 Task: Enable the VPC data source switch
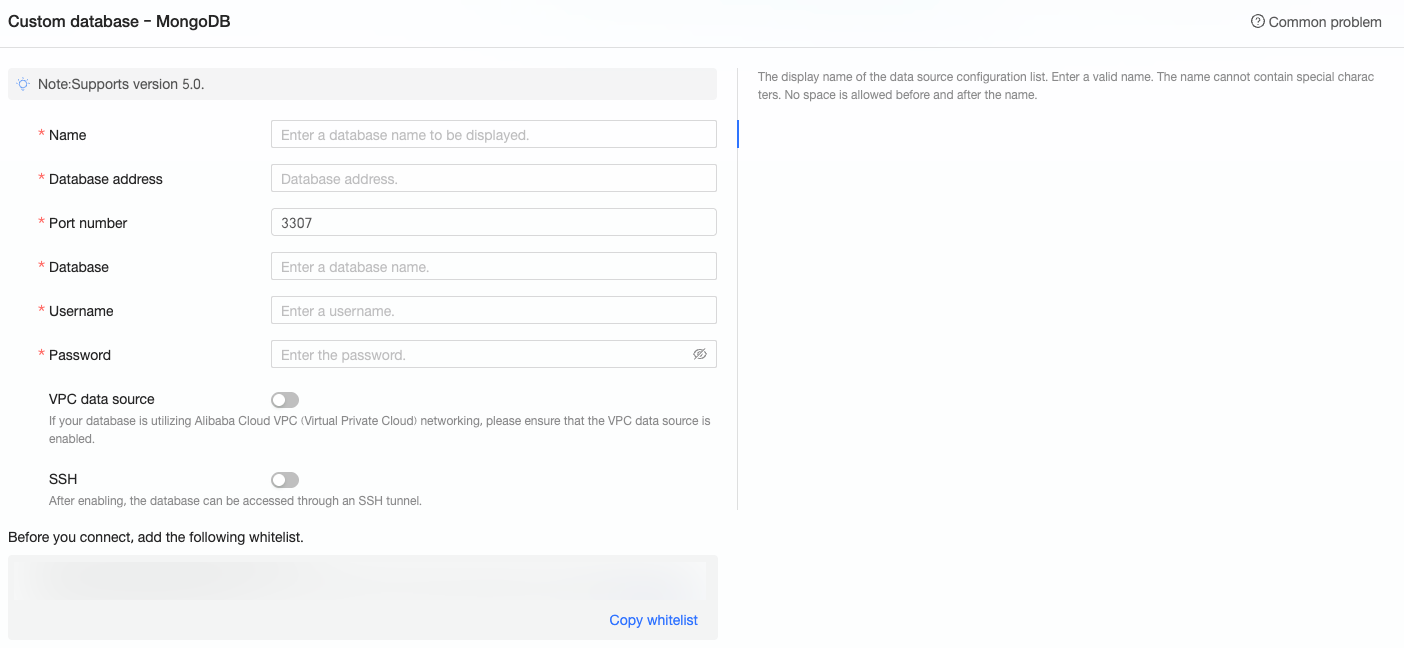point(285,400)
